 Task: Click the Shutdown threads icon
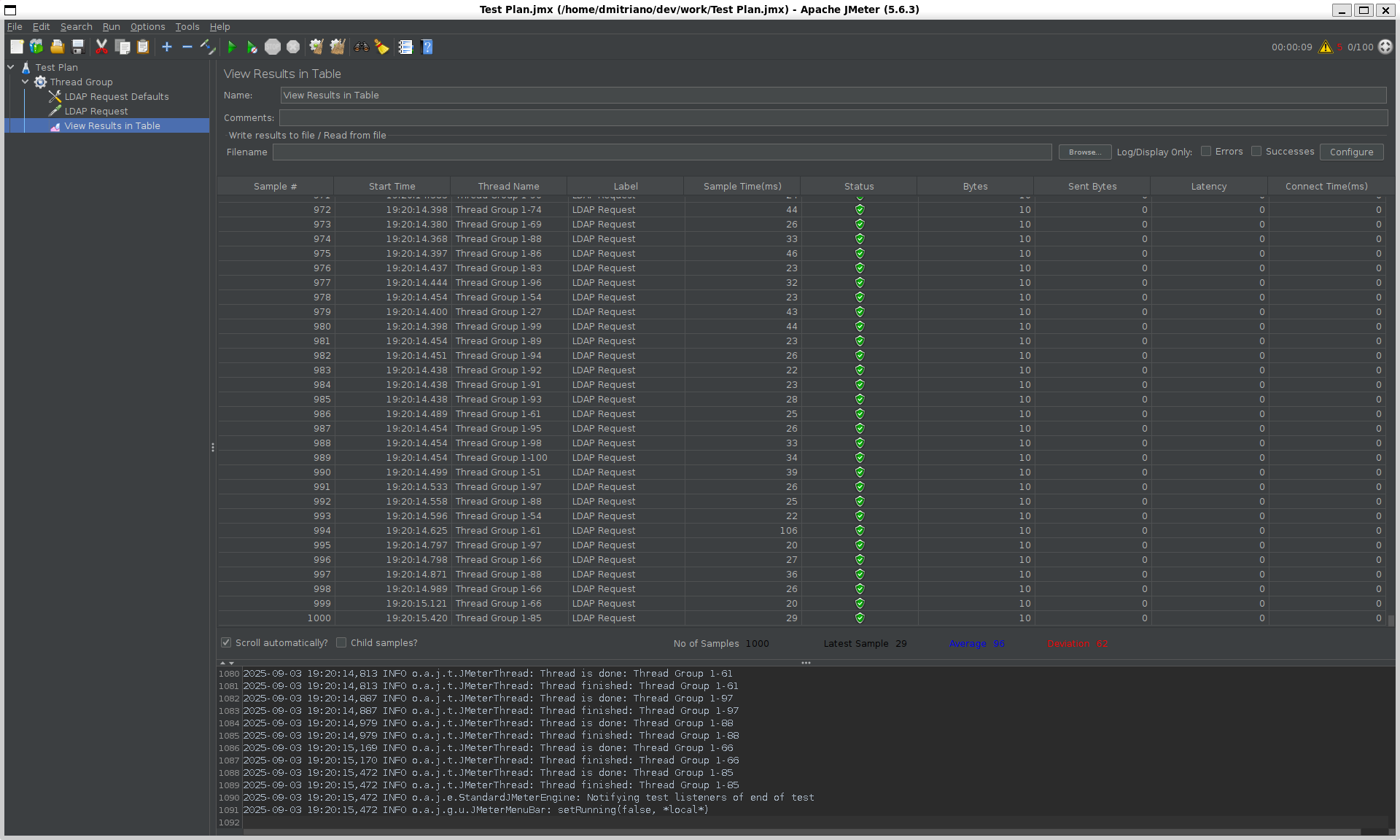coord(293,47)
